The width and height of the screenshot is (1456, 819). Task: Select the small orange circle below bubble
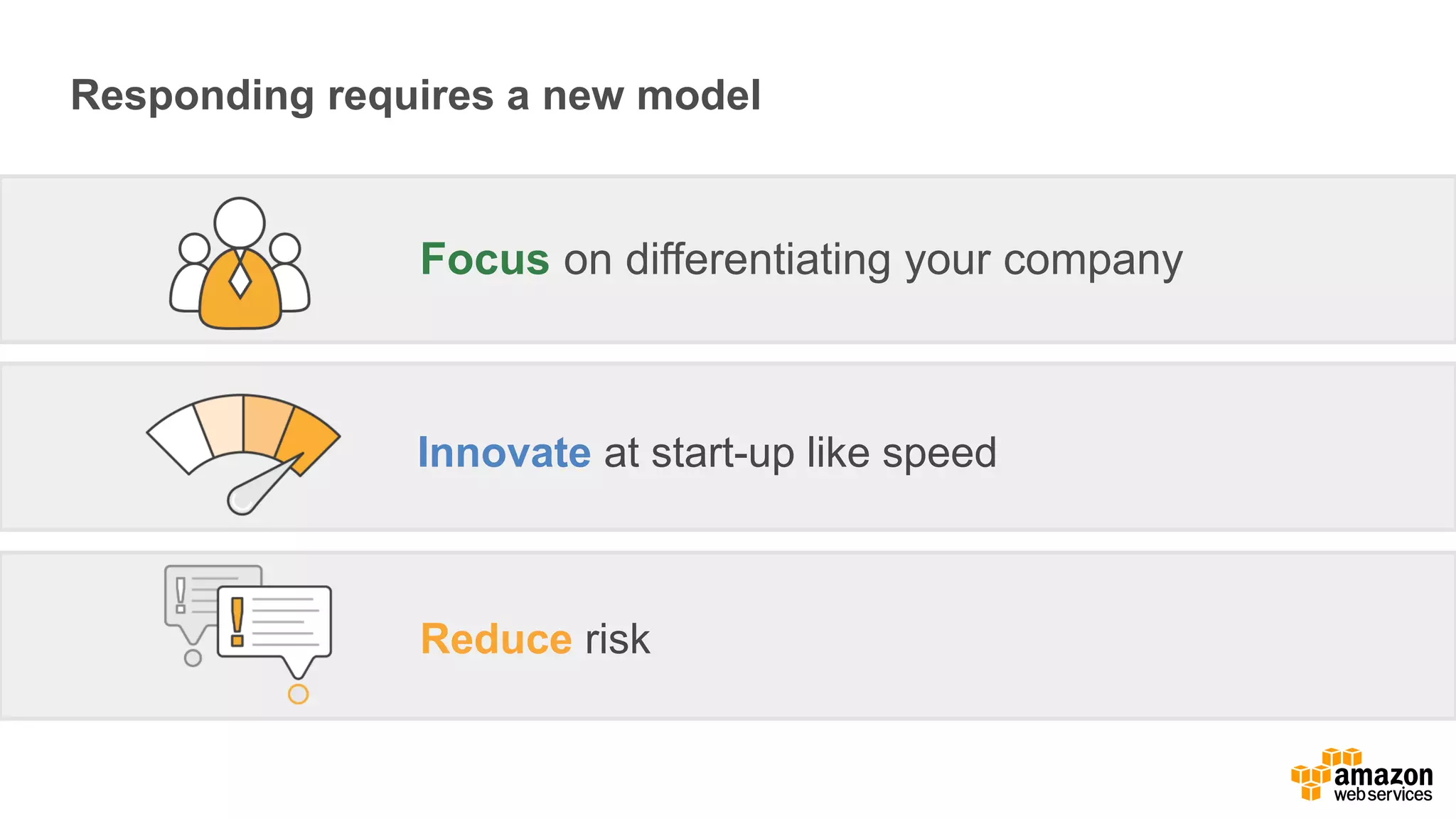click(x=298, y=694)
